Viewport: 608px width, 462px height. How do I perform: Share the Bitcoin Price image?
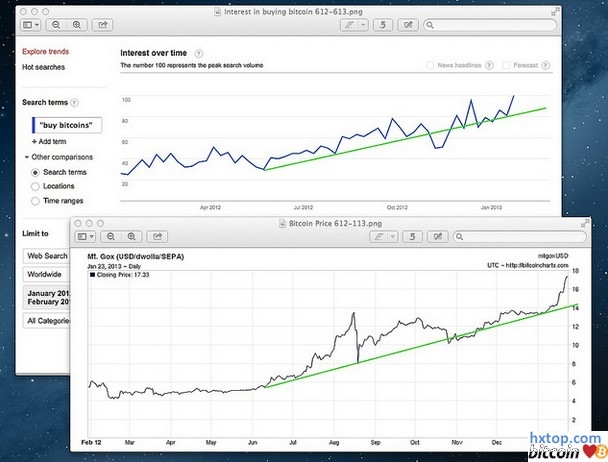[158, 236]
